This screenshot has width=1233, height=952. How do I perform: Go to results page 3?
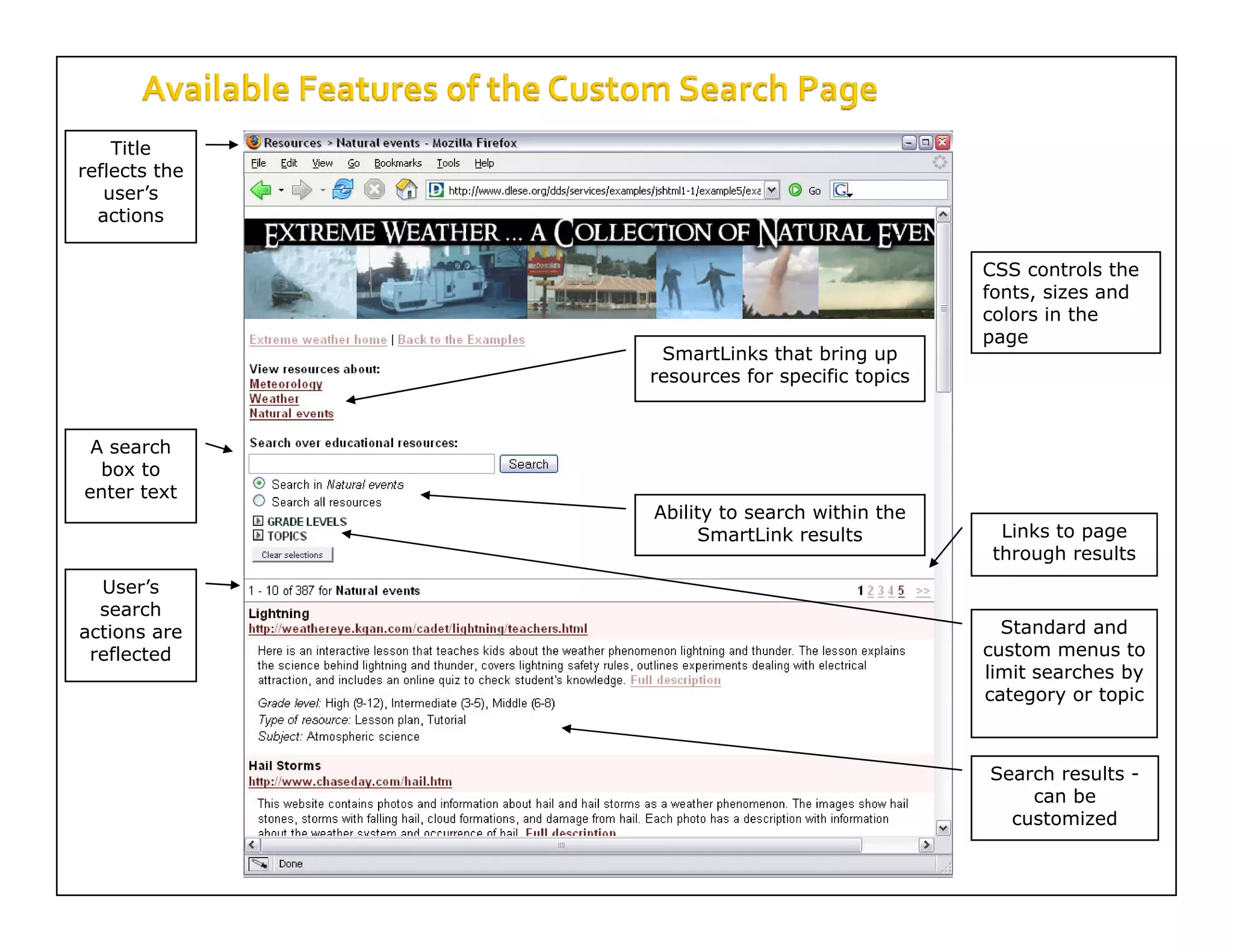(x=880, y=591)
